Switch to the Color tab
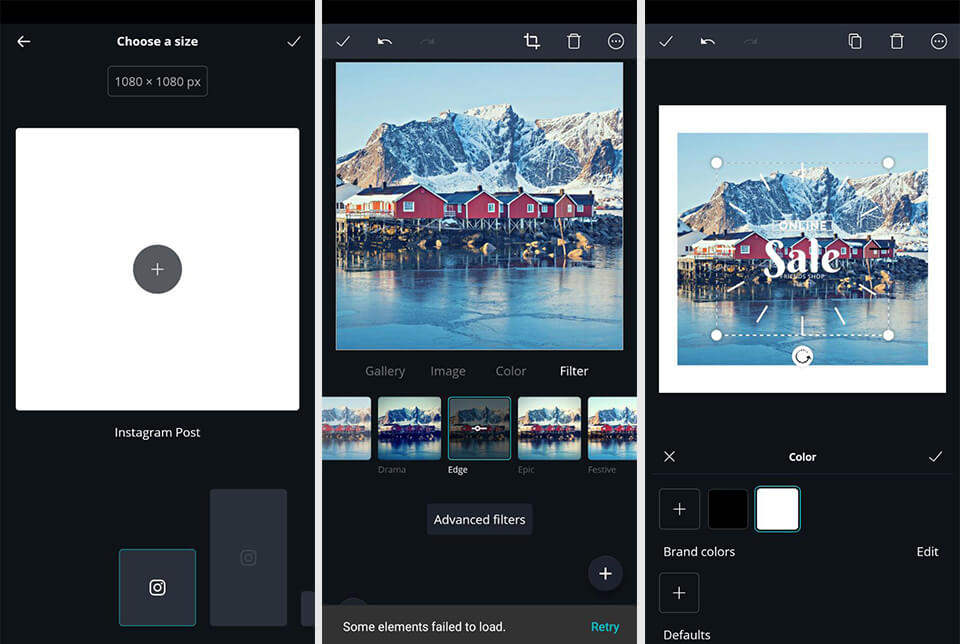The width and height of the screenshot is (960, 644). [x=511, y=371]
